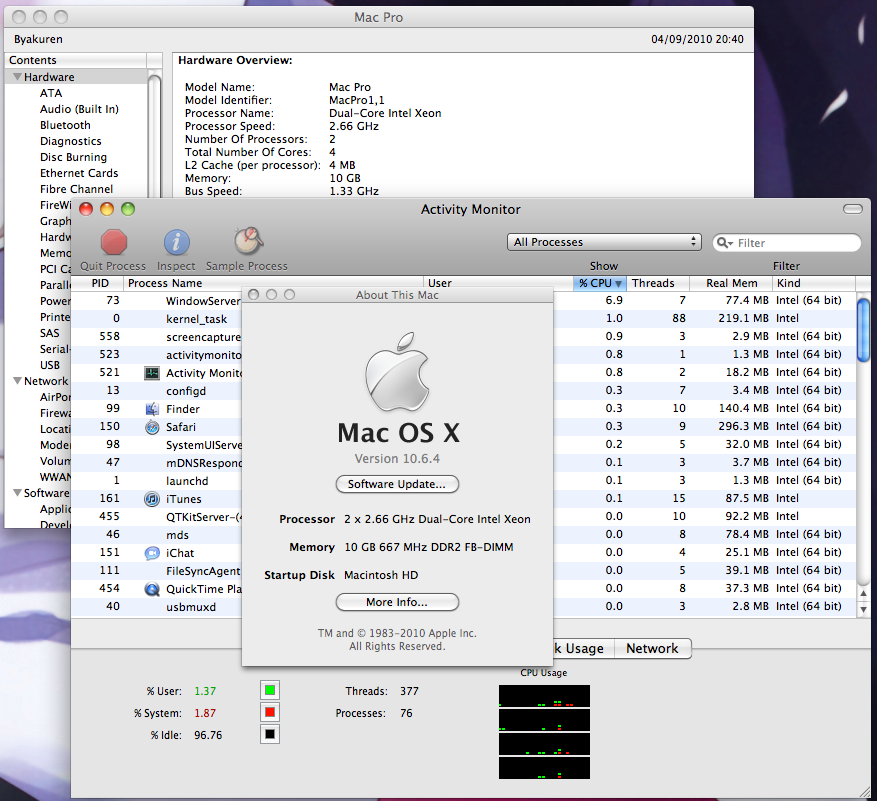The image size is (877, 801).
Task: Click the iChat bubble icon in process list
Action: (x=152, y=553)
